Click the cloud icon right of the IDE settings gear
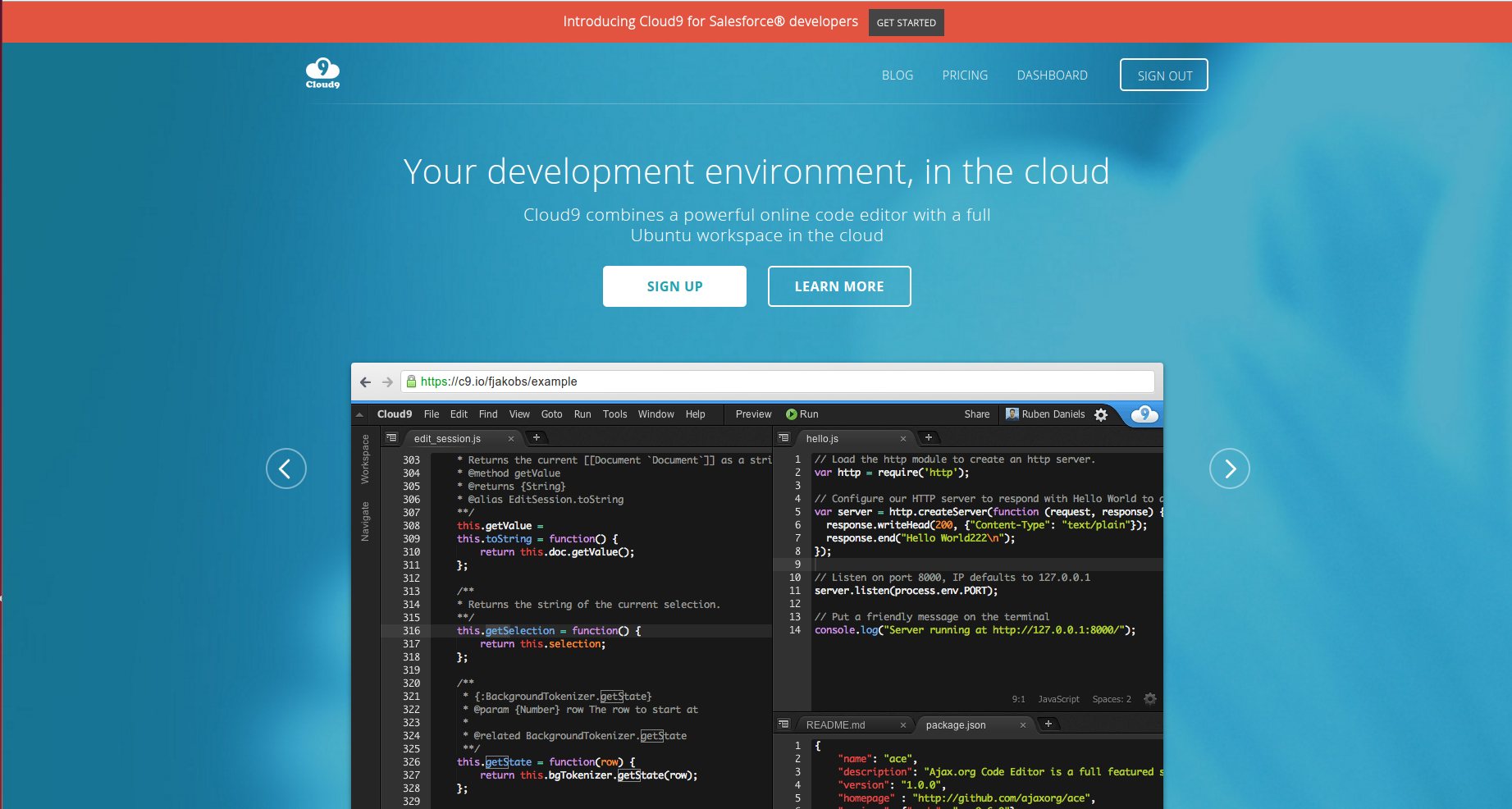Viewport: 1512px width, 809px height. (1144, 414)
